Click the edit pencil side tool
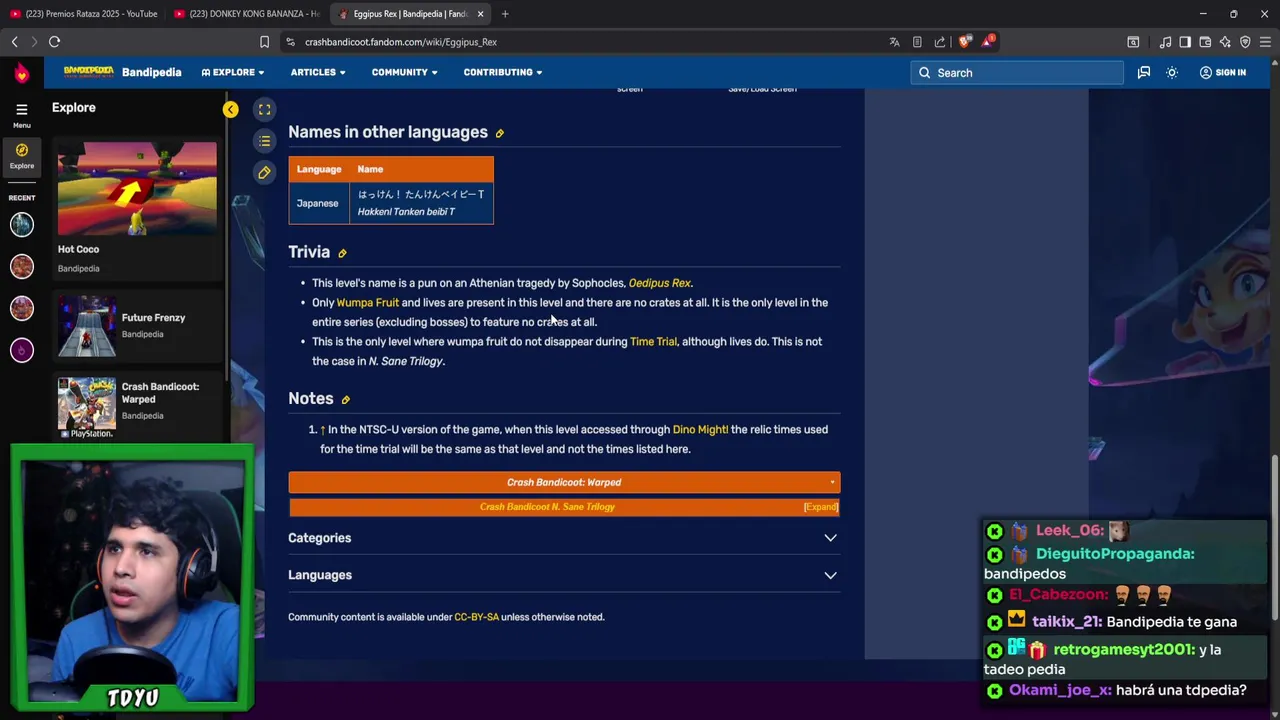The height and width of the screenshot is (720, 1280). [264, 173]
